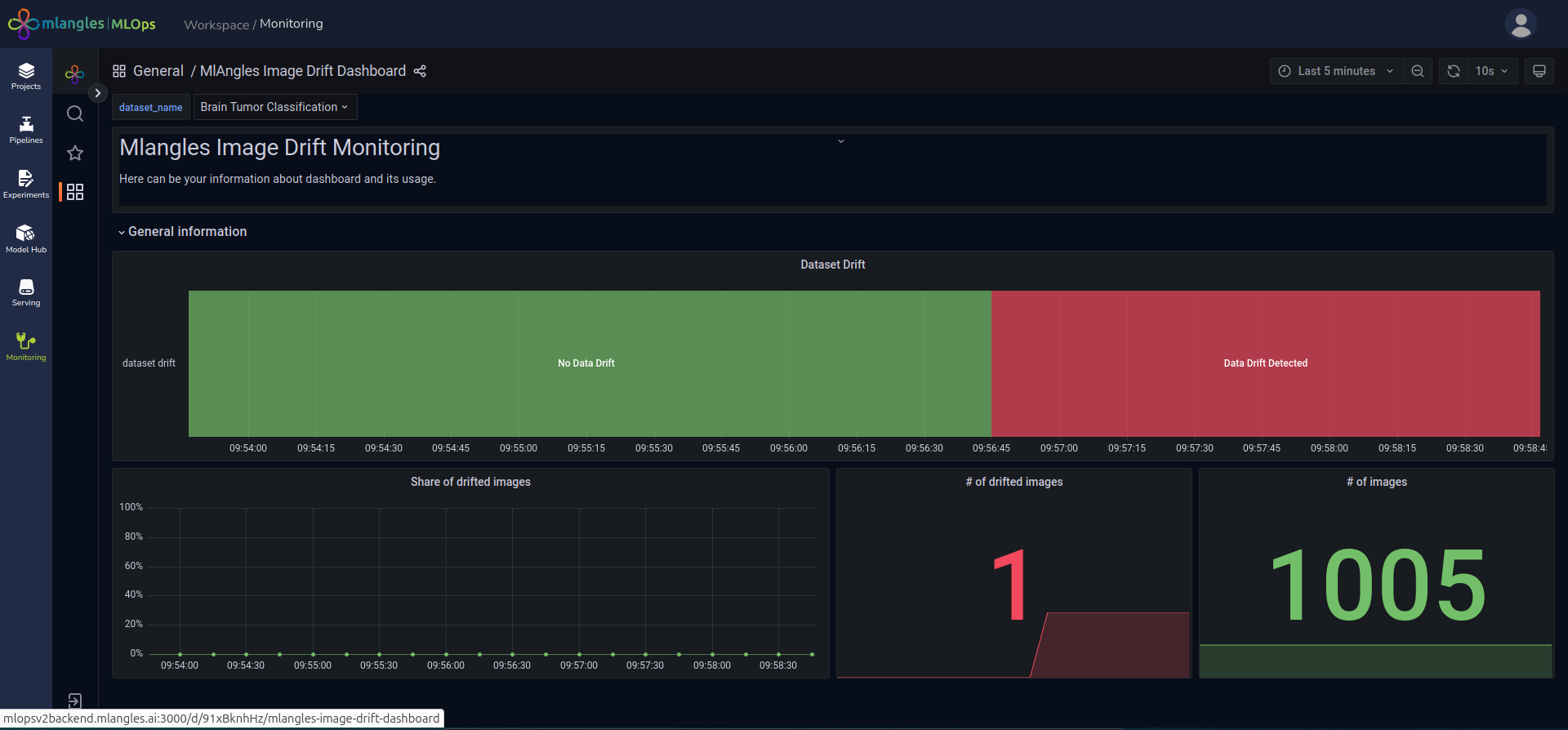The height and width of the screenshot is (730, 1568).
Task: Click the General breadcrumb folder link
Action: [x=158, y=71]
